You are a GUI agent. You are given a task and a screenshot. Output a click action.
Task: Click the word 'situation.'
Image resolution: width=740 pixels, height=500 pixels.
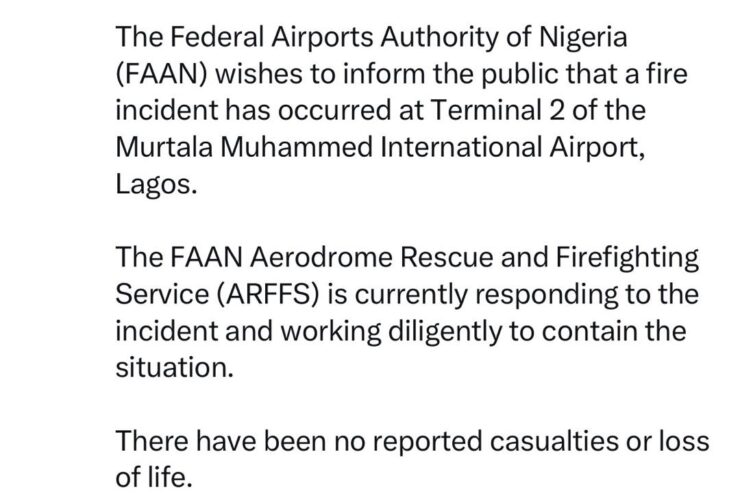[x=175, y=368]
